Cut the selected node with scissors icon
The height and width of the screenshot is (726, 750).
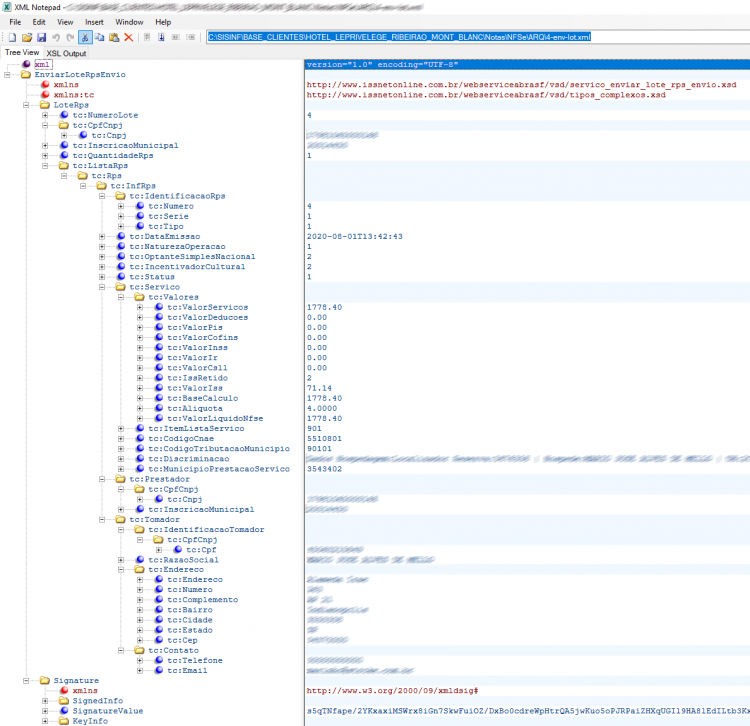pyautogui.click(x=85, y=37)
